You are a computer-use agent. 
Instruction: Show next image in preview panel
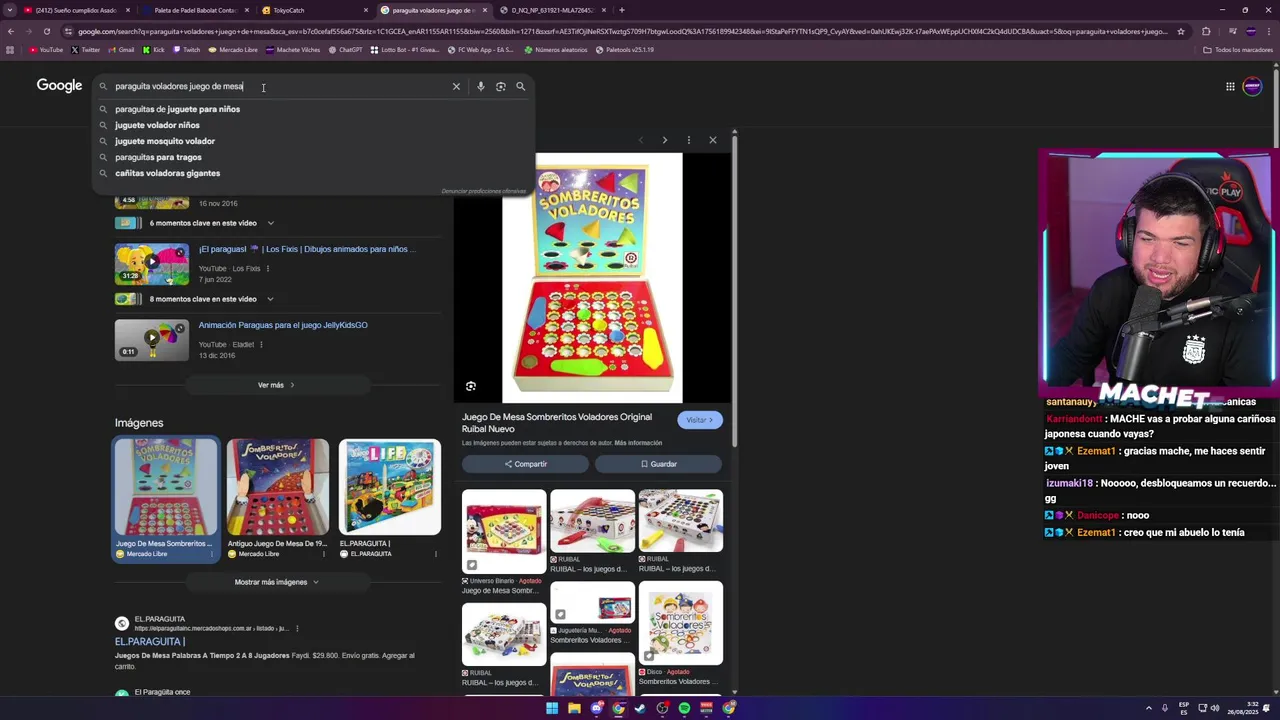(x=664, y=140)
